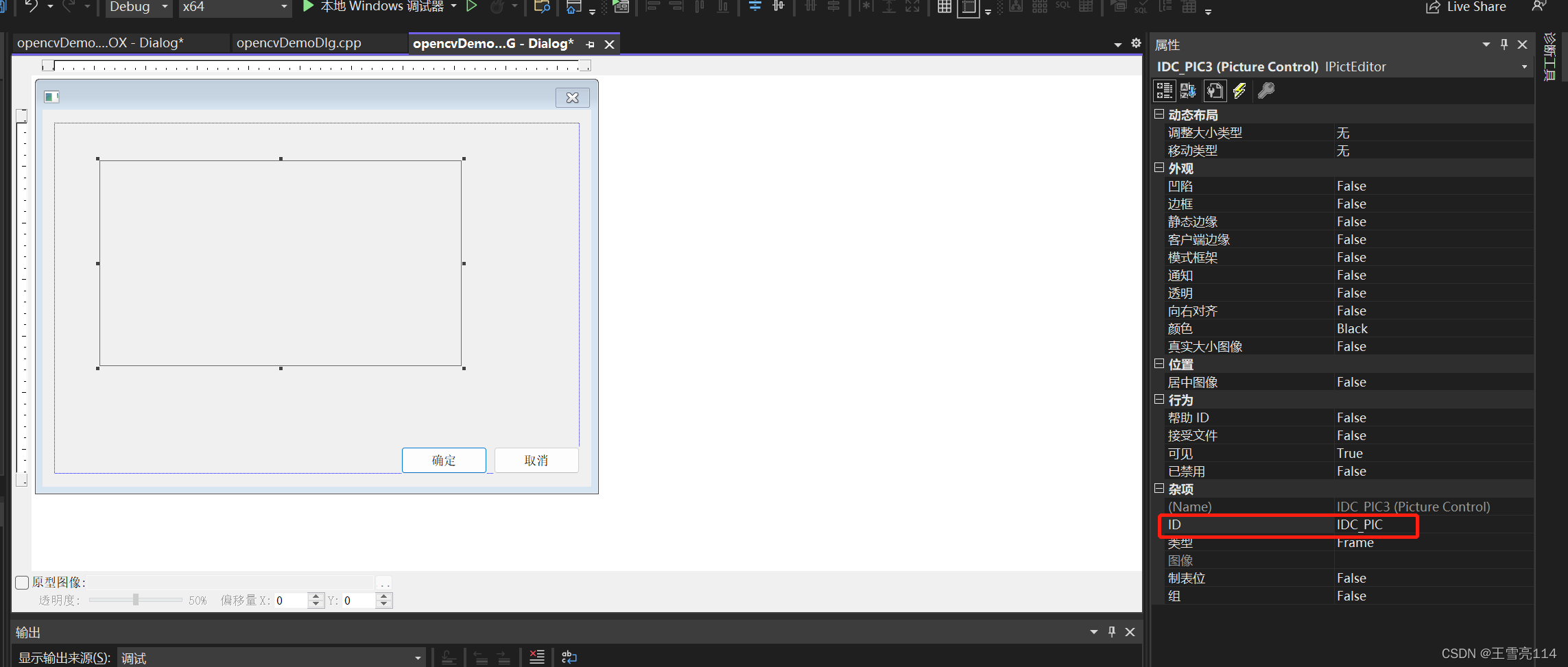Collapse the 位置 category
The height and width of the screenshot is (667, 1568).
tap(1159, 364)
